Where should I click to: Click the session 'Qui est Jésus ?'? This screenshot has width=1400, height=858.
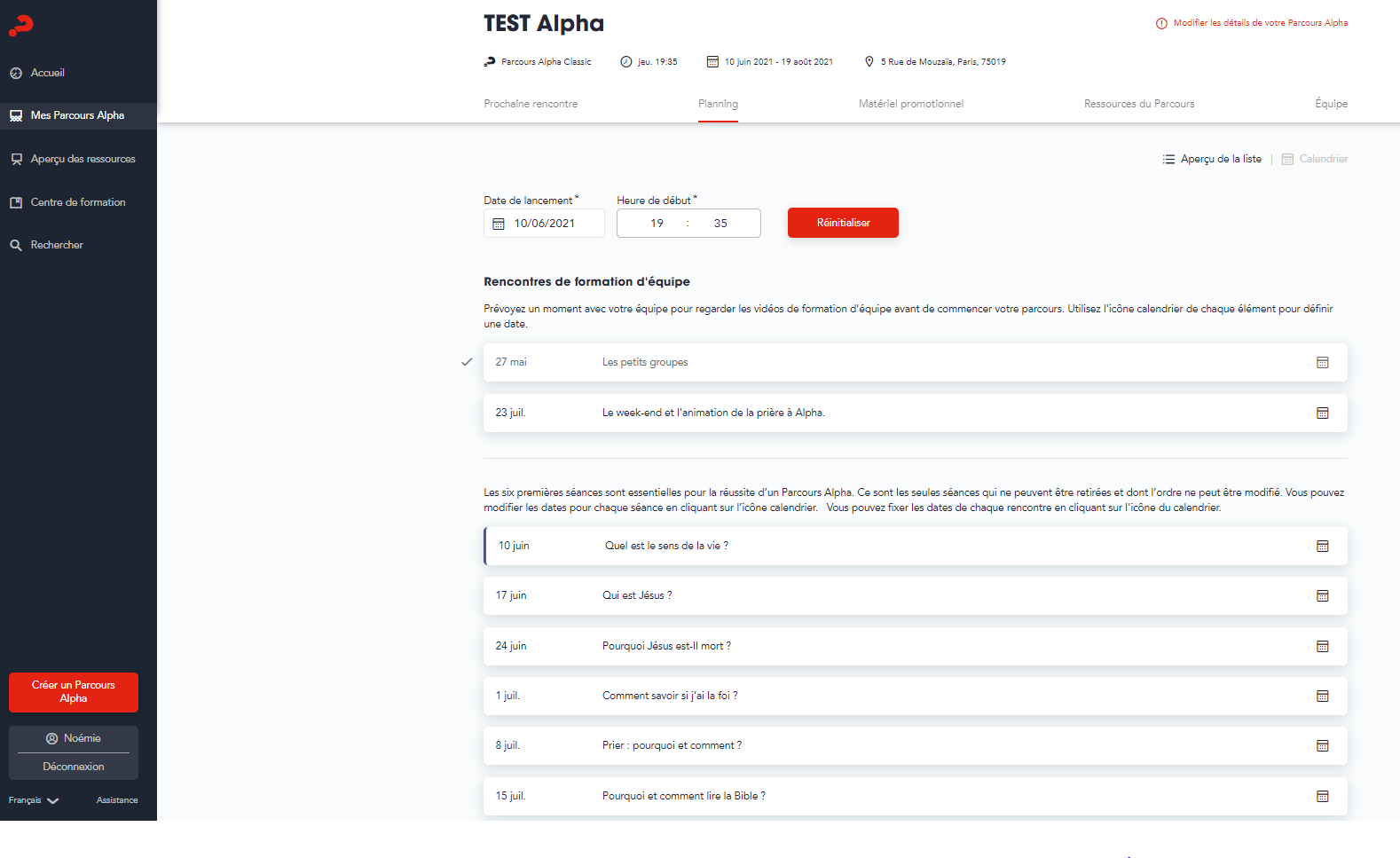pos(637,595)
